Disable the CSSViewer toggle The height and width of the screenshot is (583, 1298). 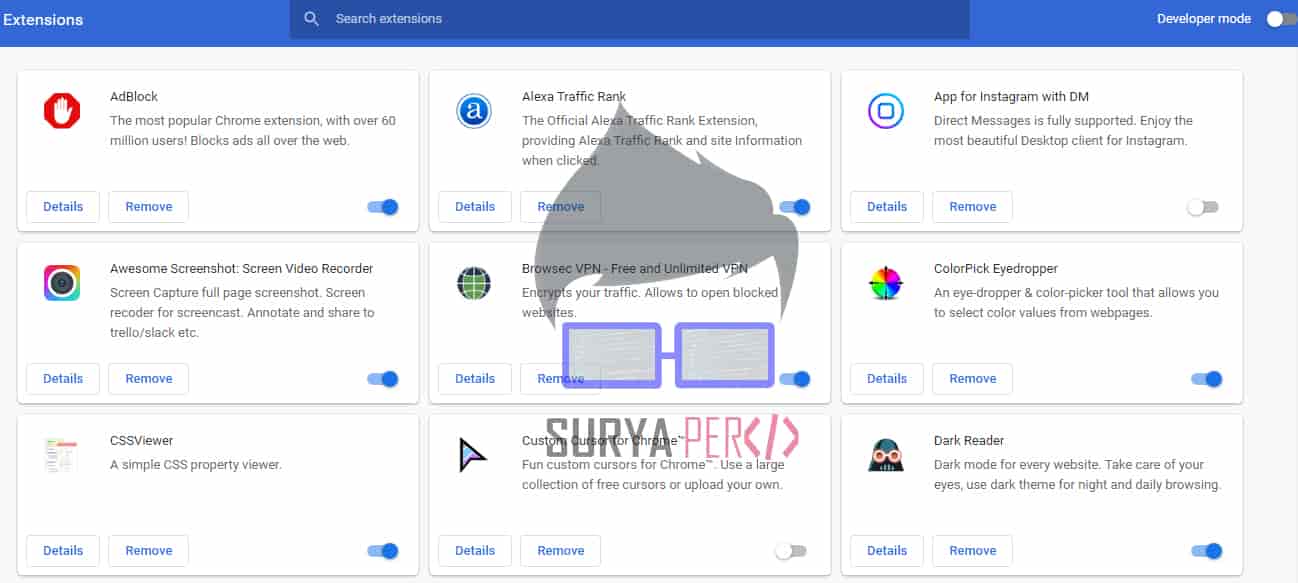[383, 551]
